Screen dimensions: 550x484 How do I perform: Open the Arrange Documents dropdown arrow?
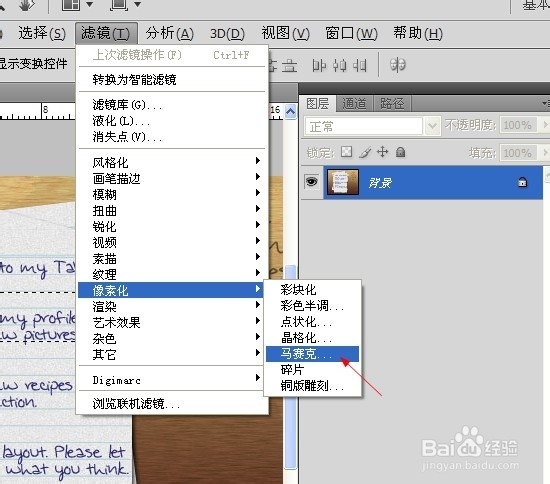[x=90, y=5]
